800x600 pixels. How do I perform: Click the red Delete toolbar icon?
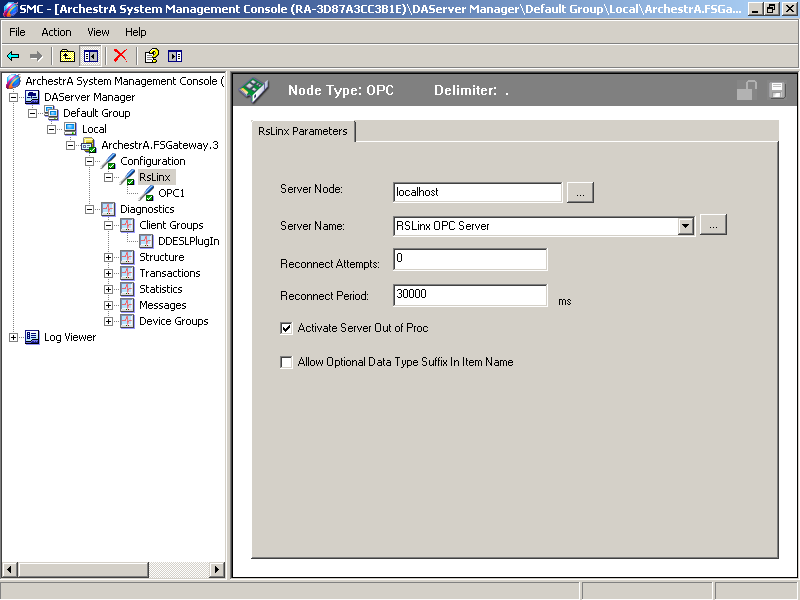click(x=120, y=56)
